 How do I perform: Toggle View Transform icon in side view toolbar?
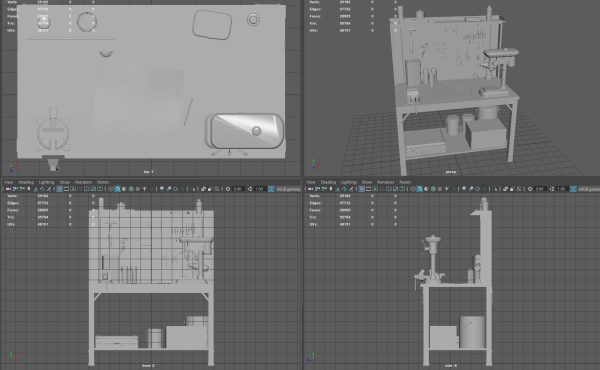point(573,189)
